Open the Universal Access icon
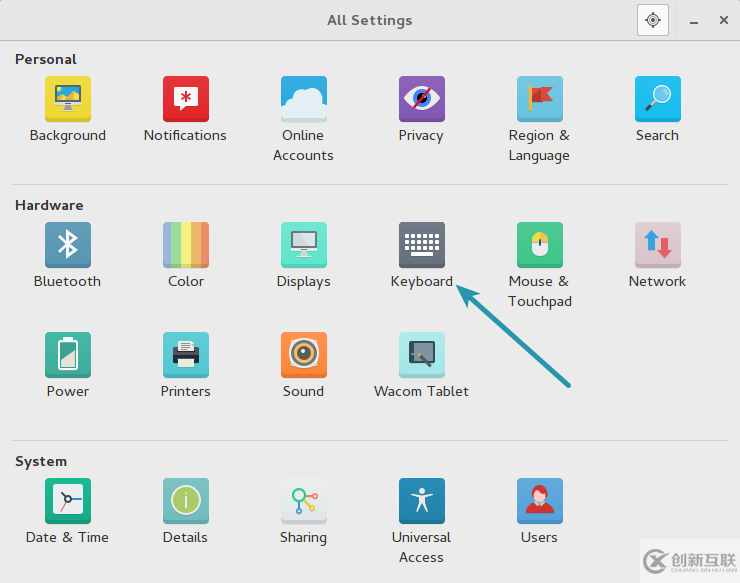 click(x=422, y=501)
